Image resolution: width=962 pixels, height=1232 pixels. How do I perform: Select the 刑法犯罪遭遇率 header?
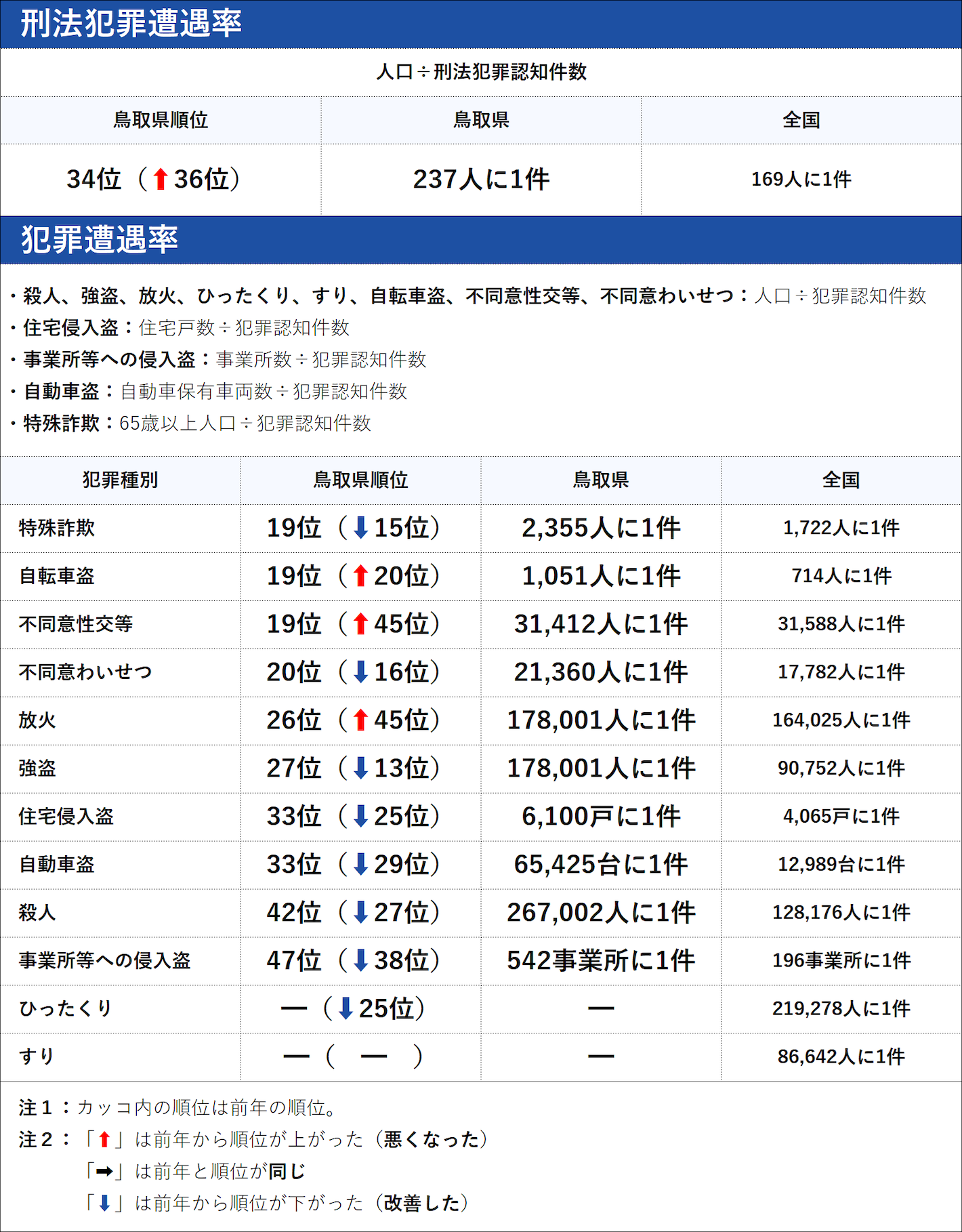481,24
